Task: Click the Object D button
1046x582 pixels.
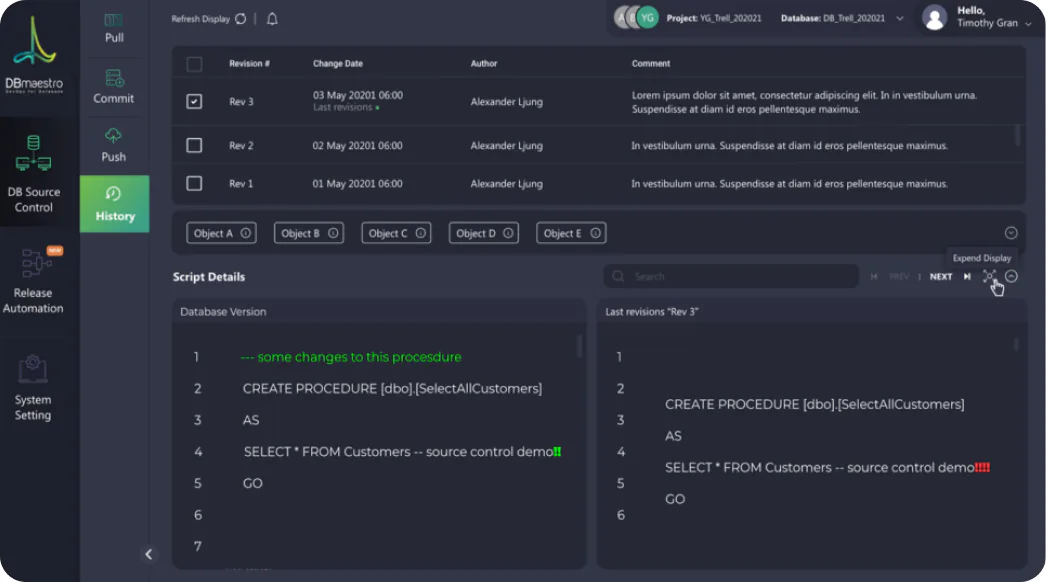Action: click(484, 233)
